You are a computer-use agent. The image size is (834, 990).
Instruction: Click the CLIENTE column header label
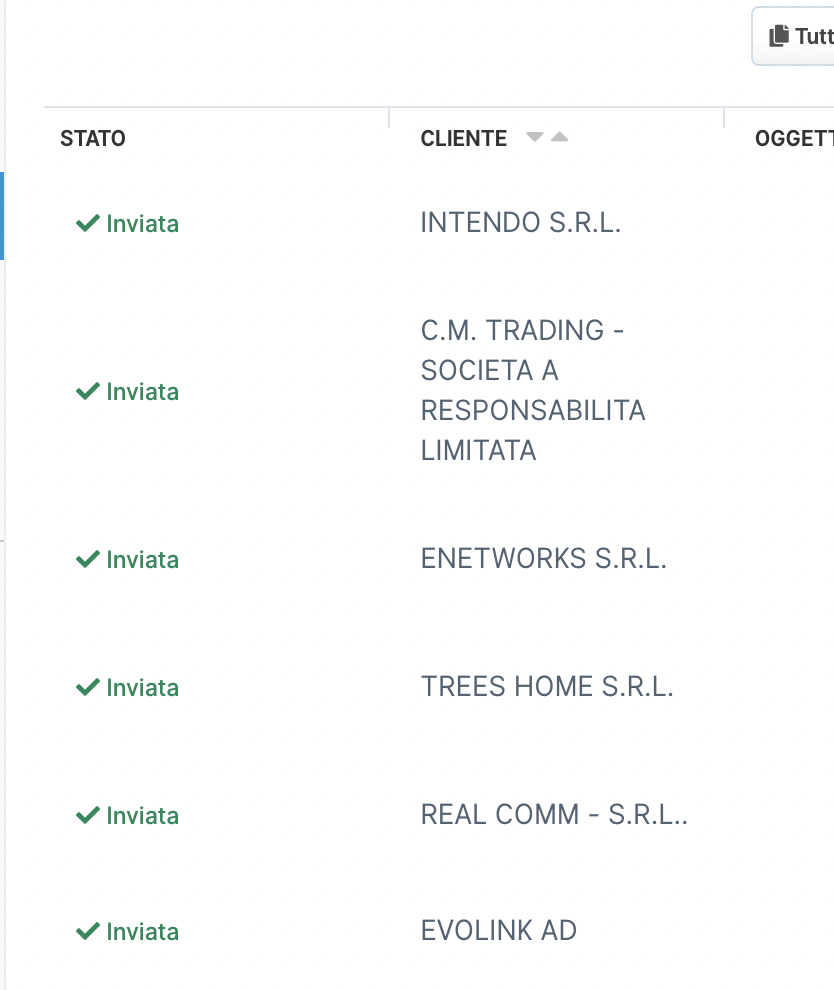[x=463, y=139]
